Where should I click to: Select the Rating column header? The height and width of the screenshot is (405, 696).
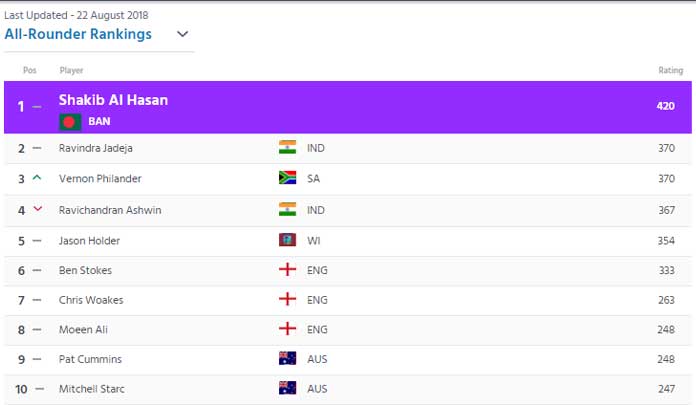click(x=670, y=70)
